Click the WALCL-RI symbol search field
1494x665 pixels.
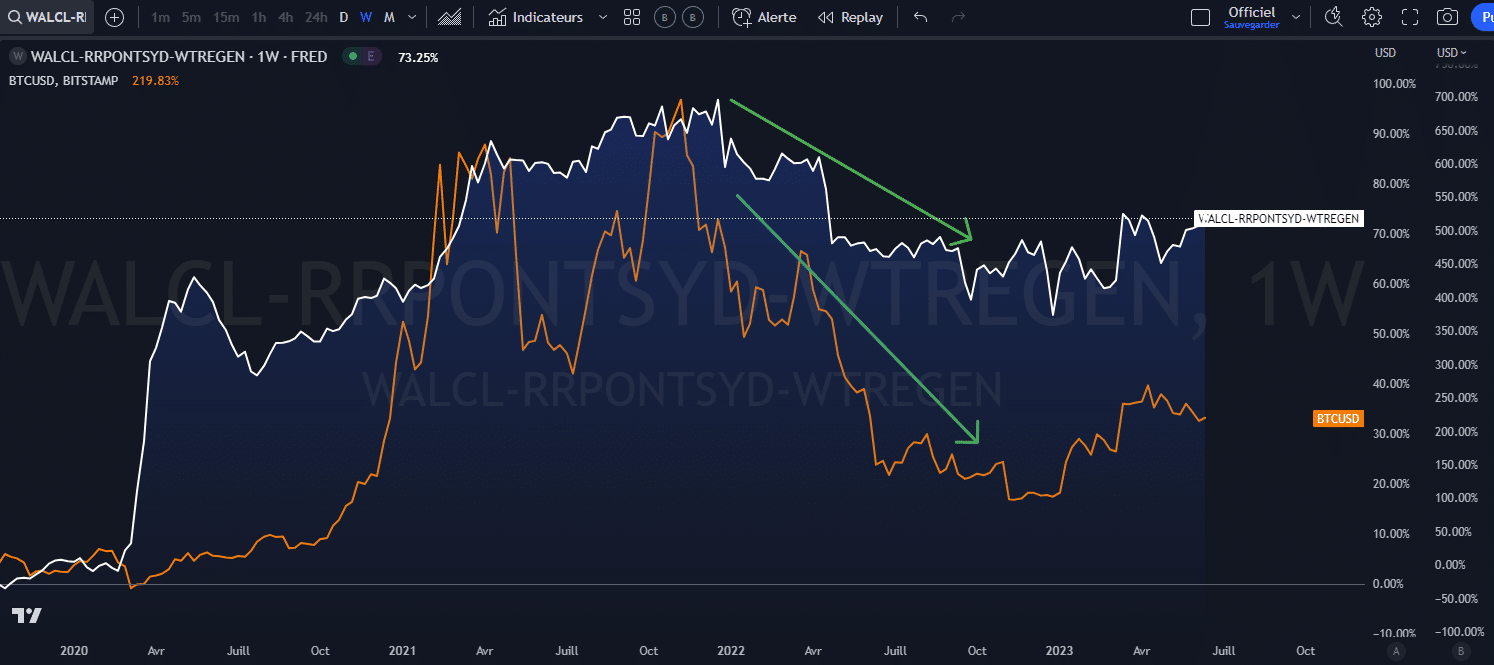coord(48,17)
